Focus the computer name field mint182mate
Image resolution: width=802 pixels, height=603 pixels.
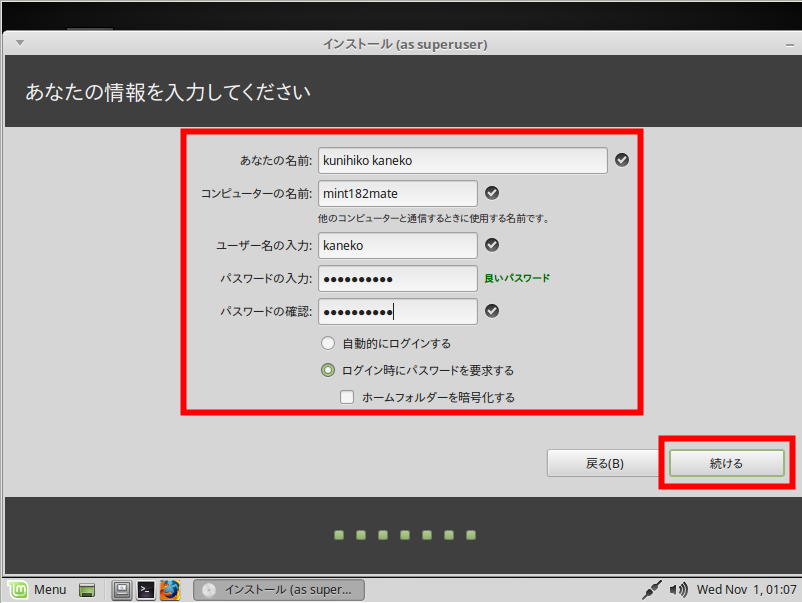[397, 193]
